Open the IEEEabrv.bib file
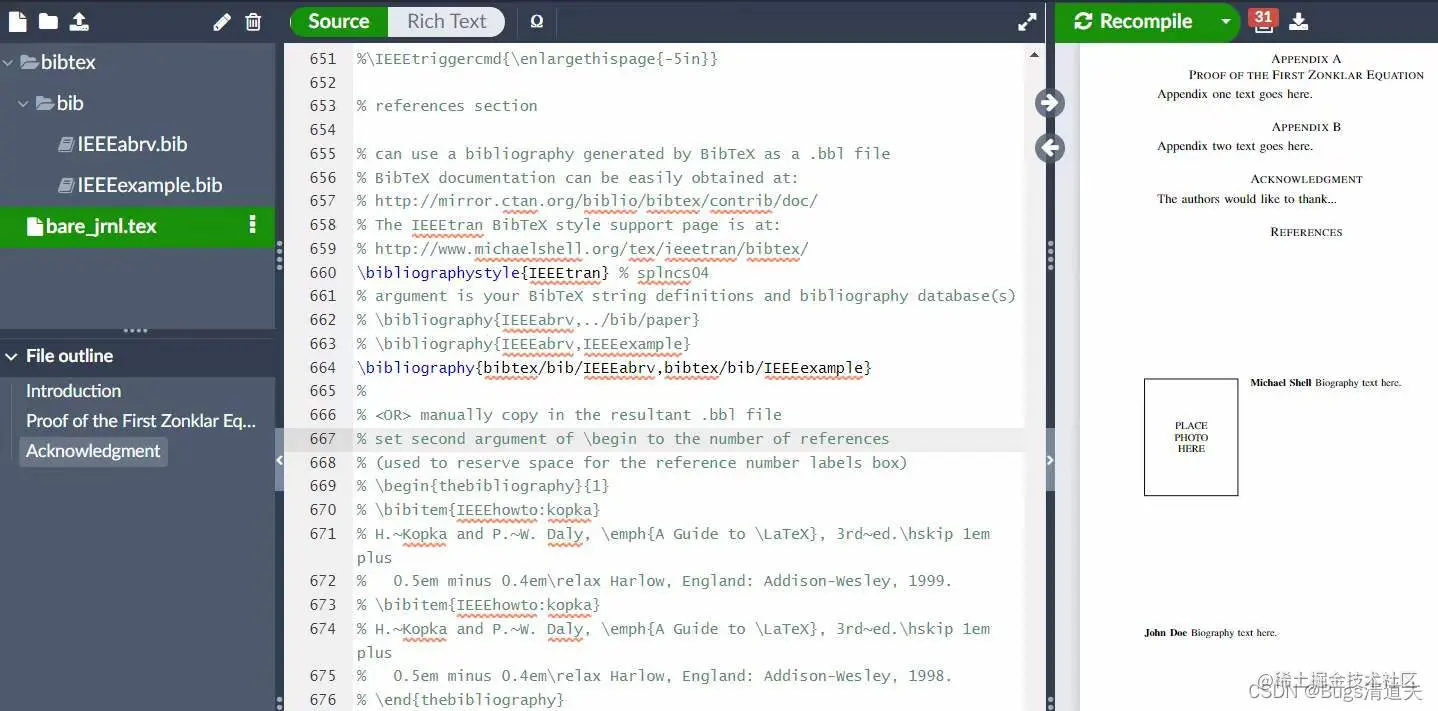Viewport: 1438px width, 711px height. pos(132,144)
